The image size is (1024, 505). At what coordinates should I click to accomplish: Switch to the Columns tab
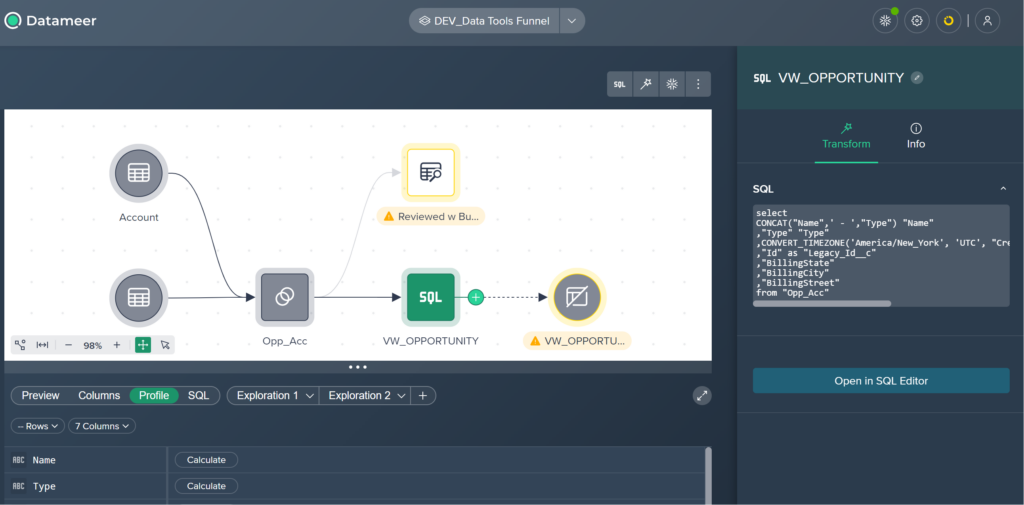click(x=99, y=395)
